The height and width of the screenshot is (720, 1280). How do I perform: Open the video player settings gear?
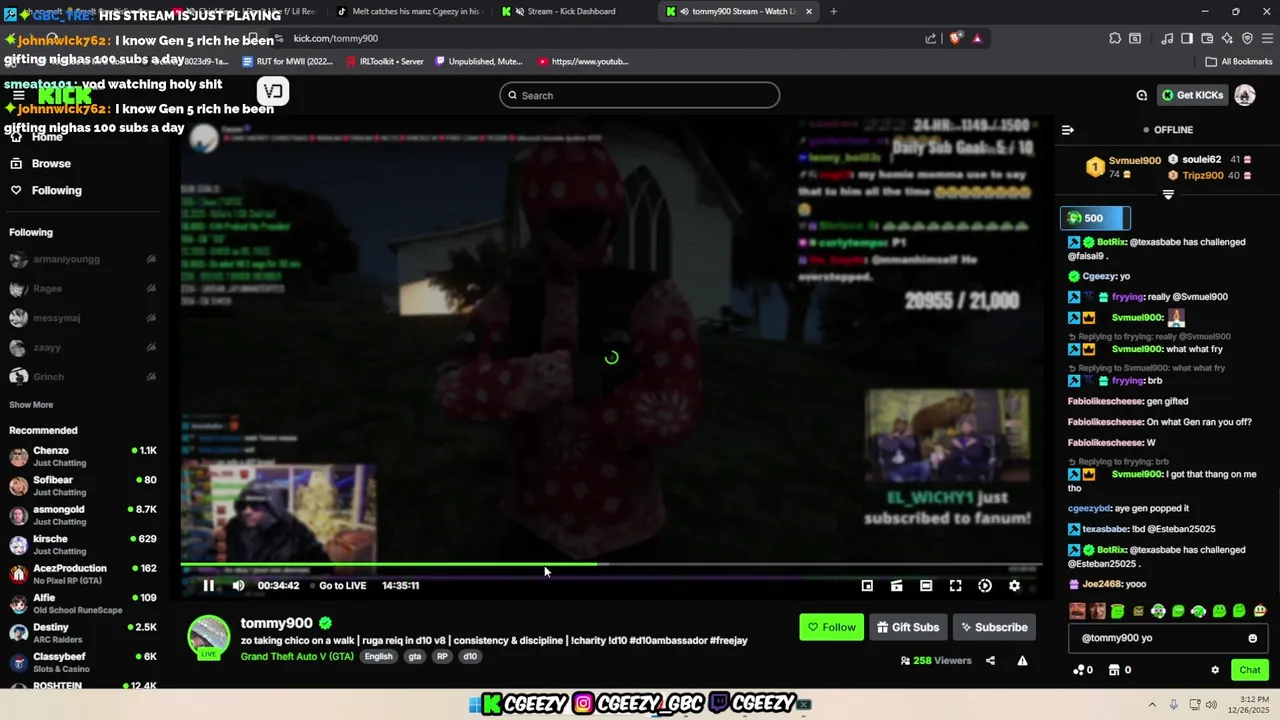tap(1014, 586)
